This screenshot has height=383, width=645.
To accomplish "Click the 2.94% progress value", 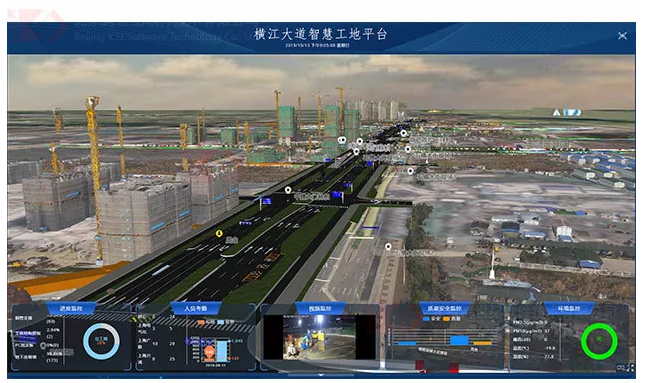I will (x=53, y=330).
